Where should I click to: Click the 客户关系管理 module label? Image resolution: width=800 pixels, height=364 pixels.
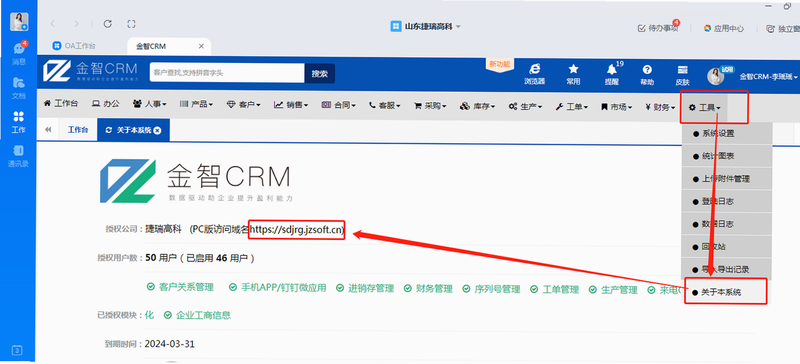[x=186, y=288]
